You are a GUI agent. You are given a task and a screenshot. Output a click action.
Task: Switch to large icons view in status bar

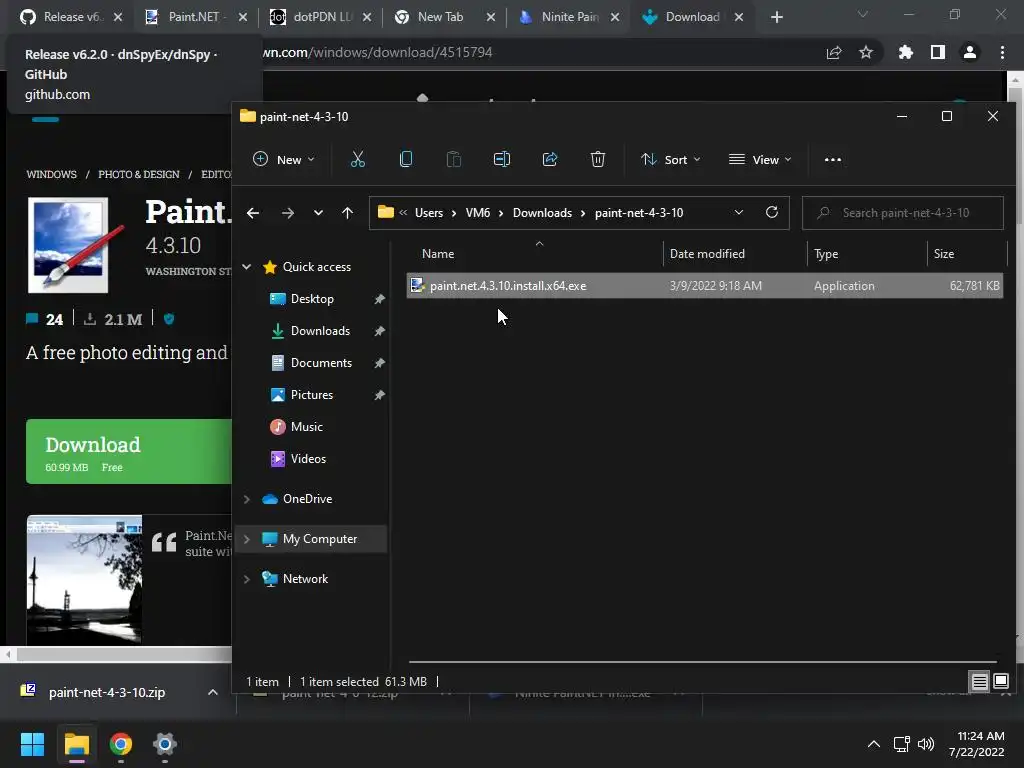(x=1001, y=682)
